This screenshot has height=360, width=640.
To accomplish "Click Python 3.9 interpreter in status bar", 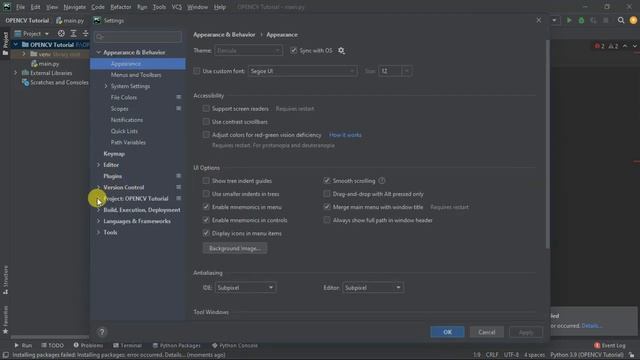I will [587, 355].
